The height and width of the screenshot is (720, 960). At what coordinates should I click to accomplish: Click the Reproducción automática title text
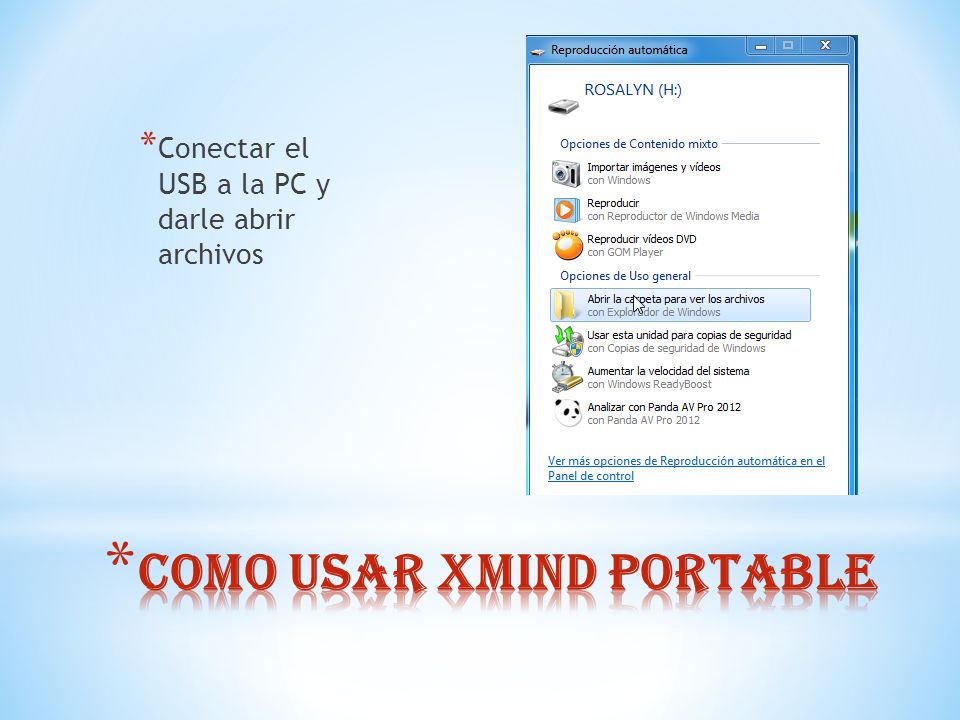(x=619, y=50)
